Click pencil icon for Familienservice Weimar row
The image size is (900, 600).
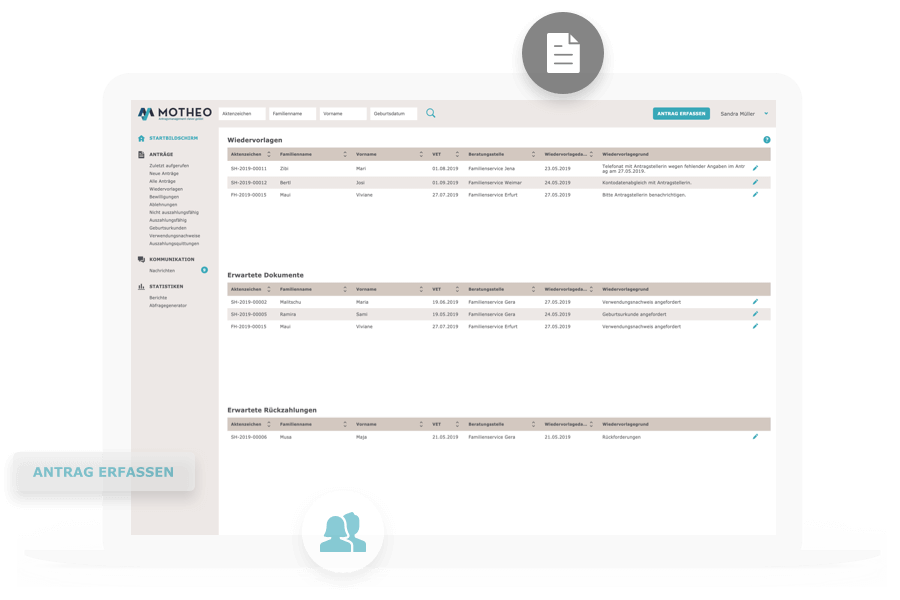755,182
